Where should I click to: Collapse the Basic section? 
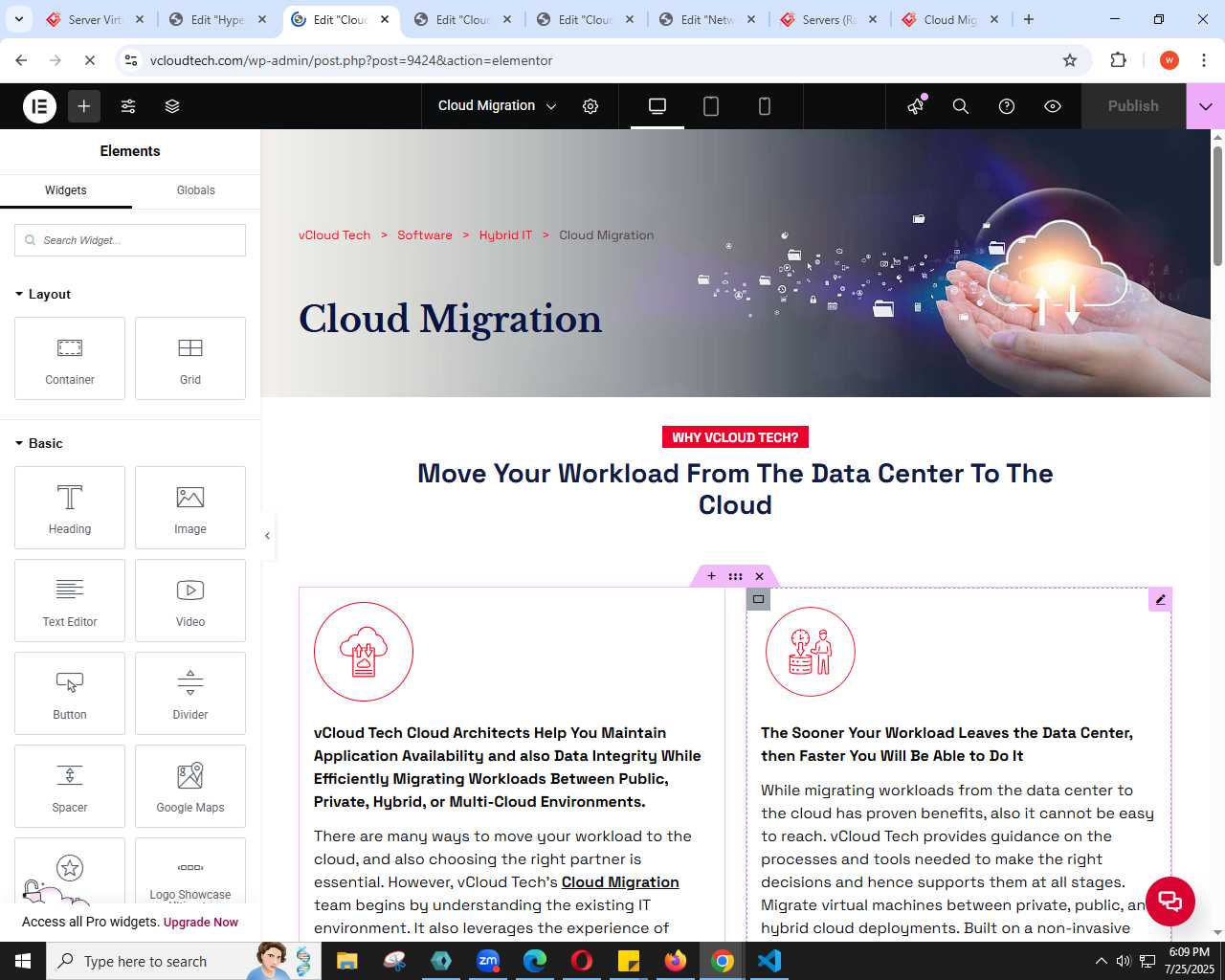click(39, 443)
